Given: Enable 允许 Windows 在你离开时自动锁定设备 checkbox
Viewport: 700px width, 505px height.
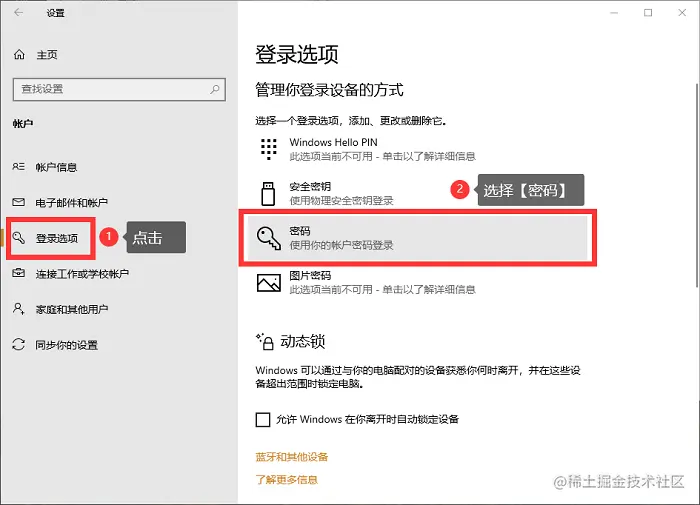Looking at the screenshot, I should pos(263,420).
